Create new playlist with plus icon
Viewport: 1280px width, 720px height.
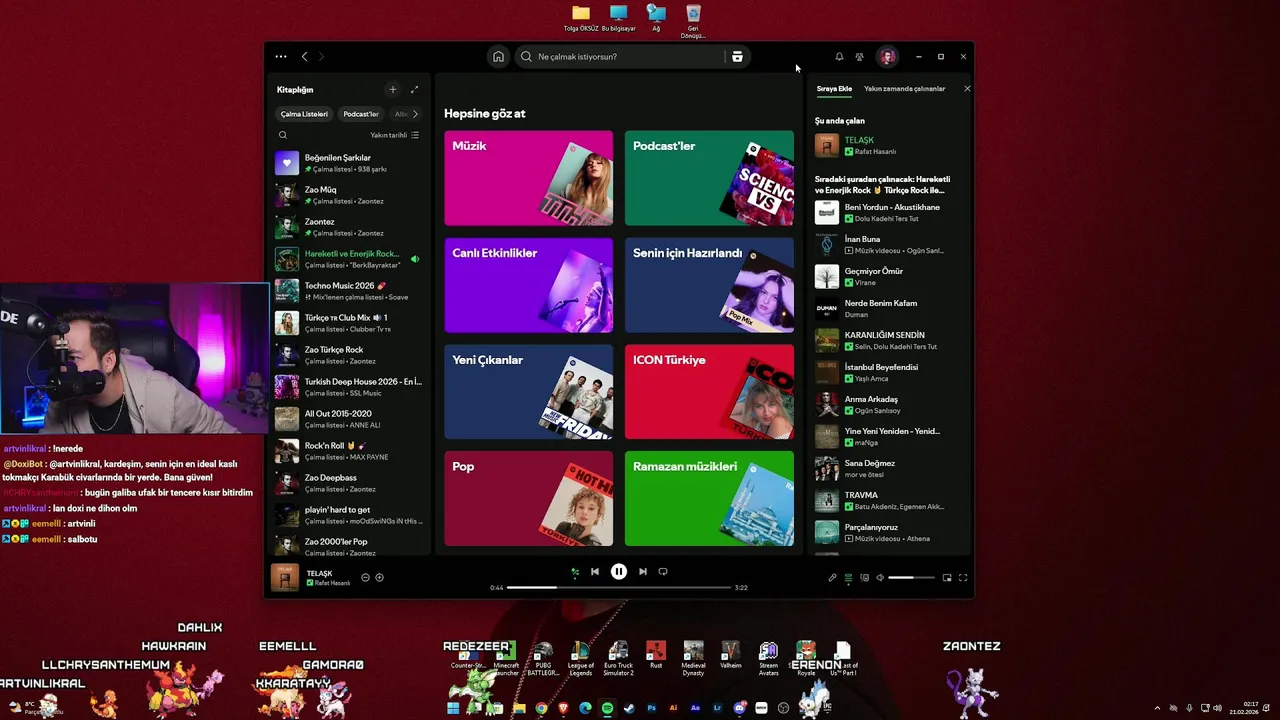(392, 90)
